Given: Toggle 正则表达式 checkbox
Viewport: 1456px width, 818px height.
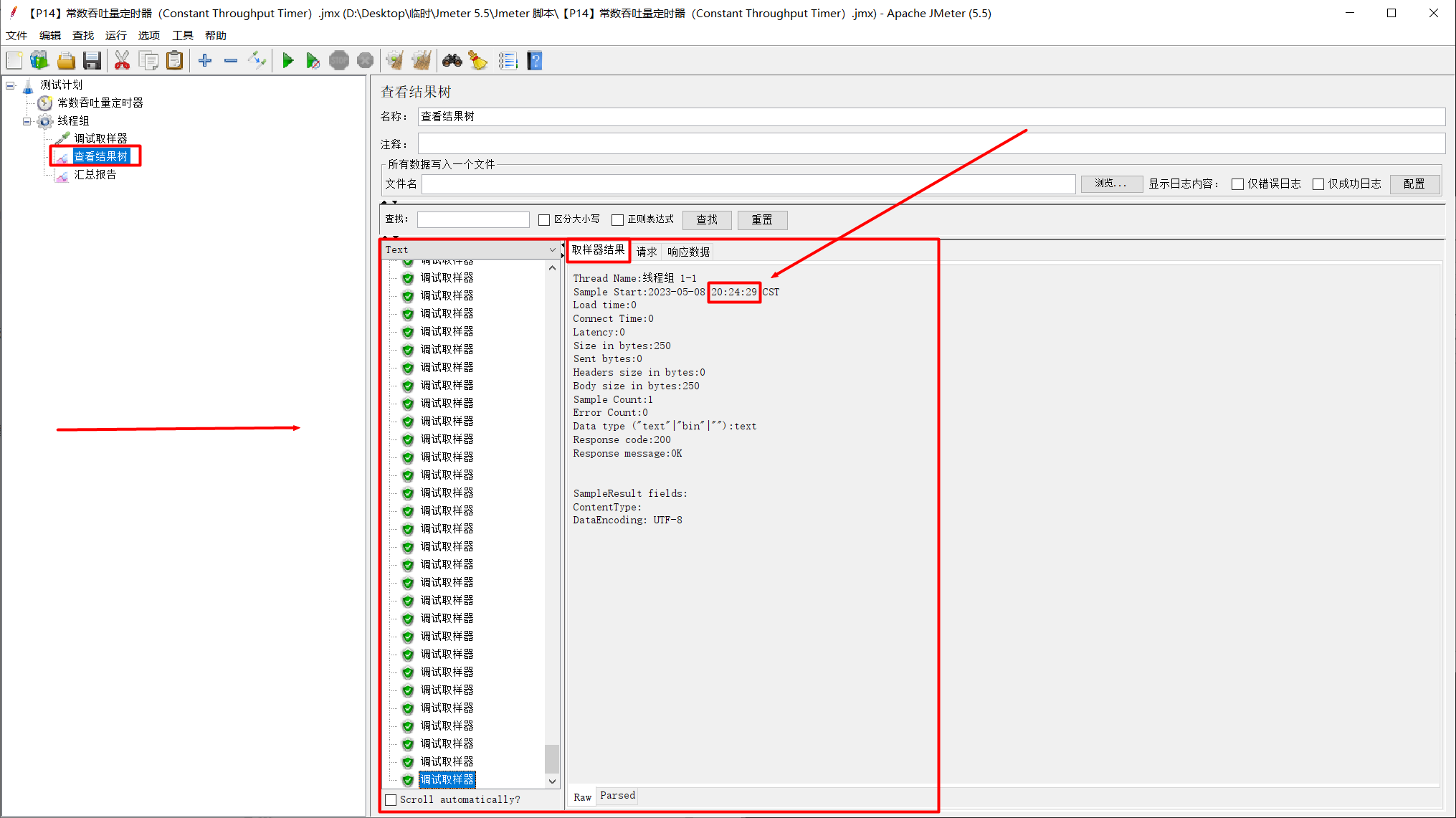Looking at the screenshot, I should (617, 220).
